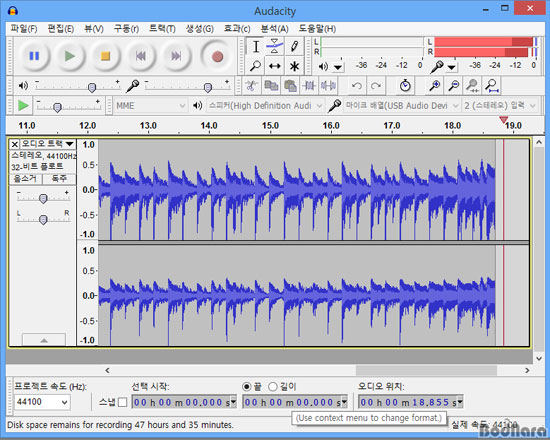Image resolution: width=550 pixels, height=440 pixels.
Task: Close the audio track with X
Action: point(14,144)
